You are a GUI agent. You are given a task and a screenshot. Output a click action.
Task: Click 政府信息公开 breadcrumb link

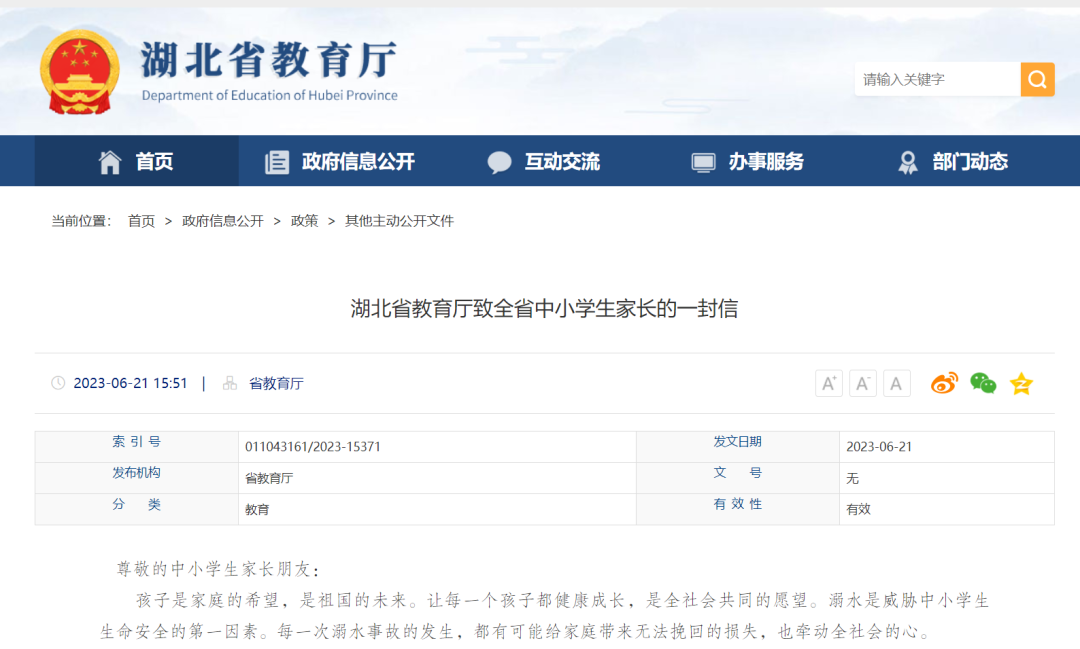(222, 221)
